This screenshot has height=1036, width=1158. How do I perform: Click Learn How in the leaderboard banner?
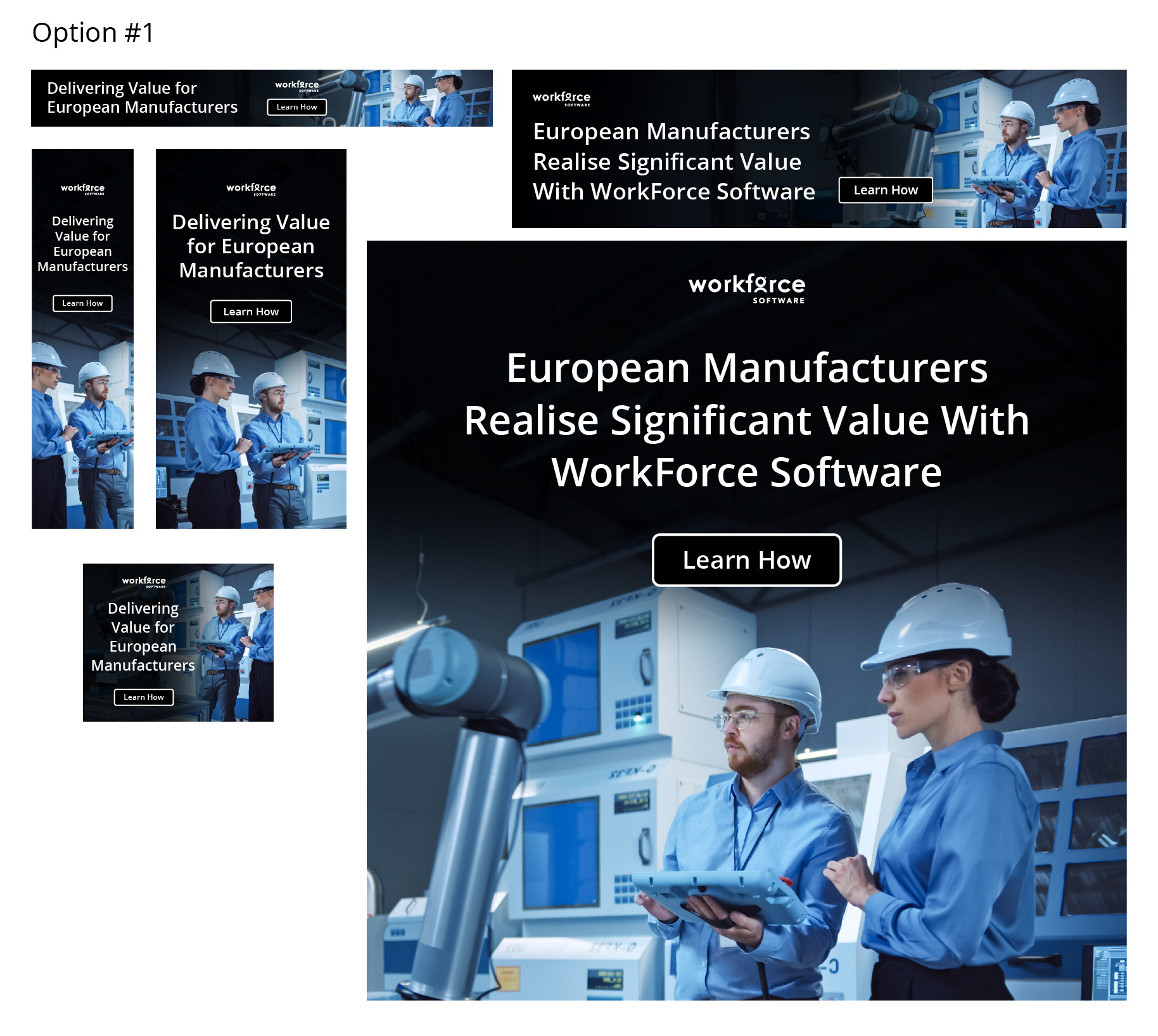pos(296,107)
